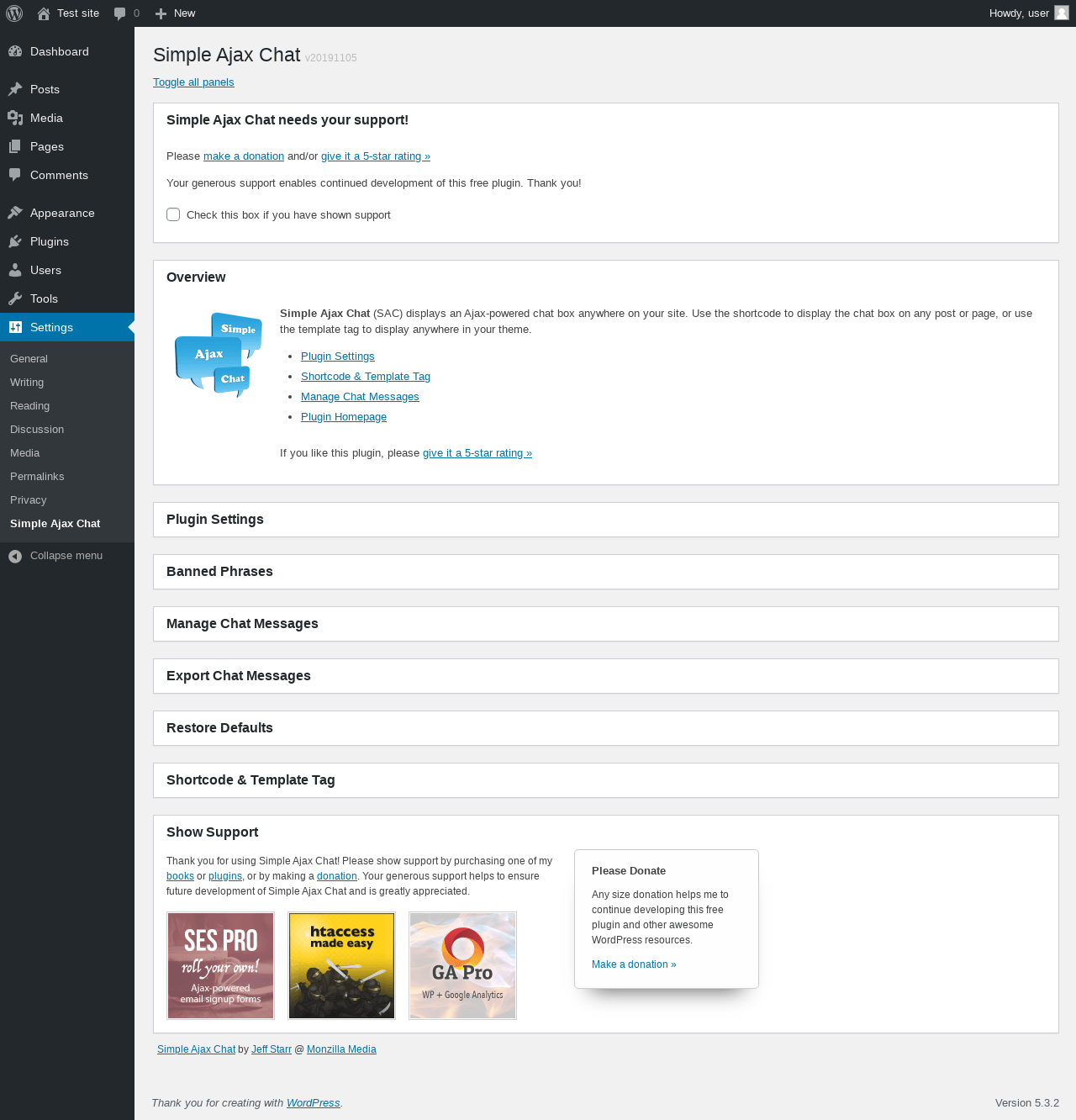
Task: Click the Pages icon in the sidebar
Action: pyautogui.click(x=15, y=146)
